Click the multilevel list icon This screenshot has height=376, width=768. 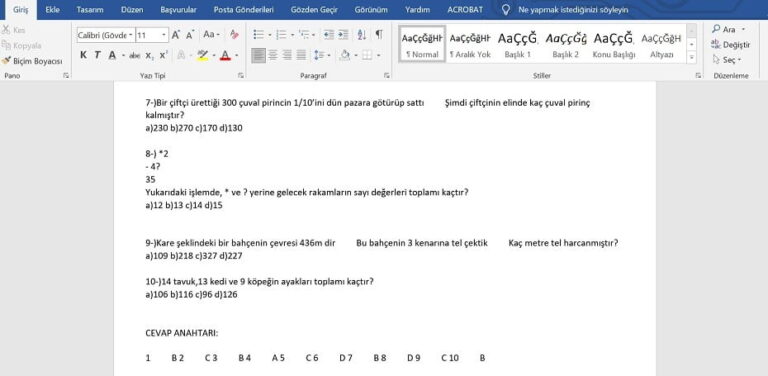[305, 35]
